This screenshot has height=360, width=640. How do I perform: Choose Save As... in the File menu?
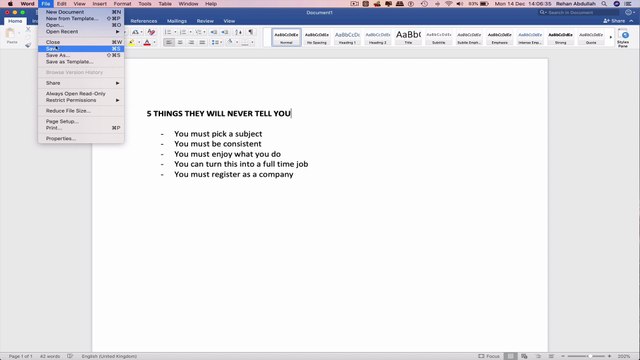point(81,55)
